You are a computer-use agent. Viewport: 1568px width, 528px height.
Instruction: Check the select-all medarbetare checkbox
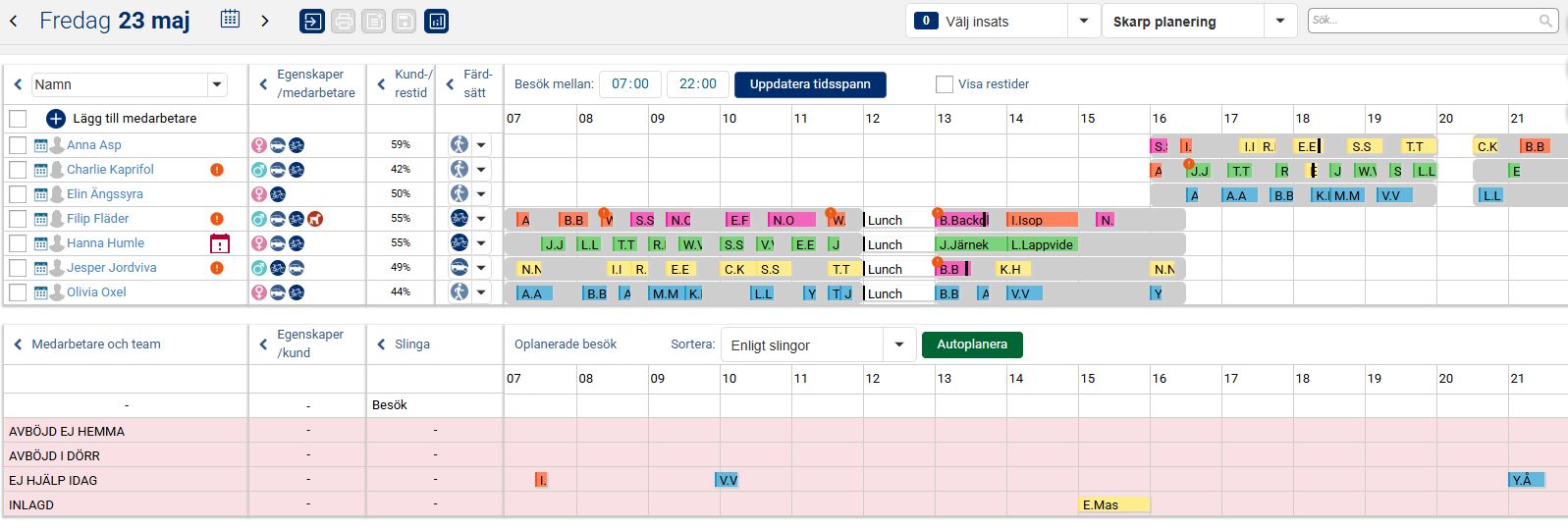click(18, 119)
